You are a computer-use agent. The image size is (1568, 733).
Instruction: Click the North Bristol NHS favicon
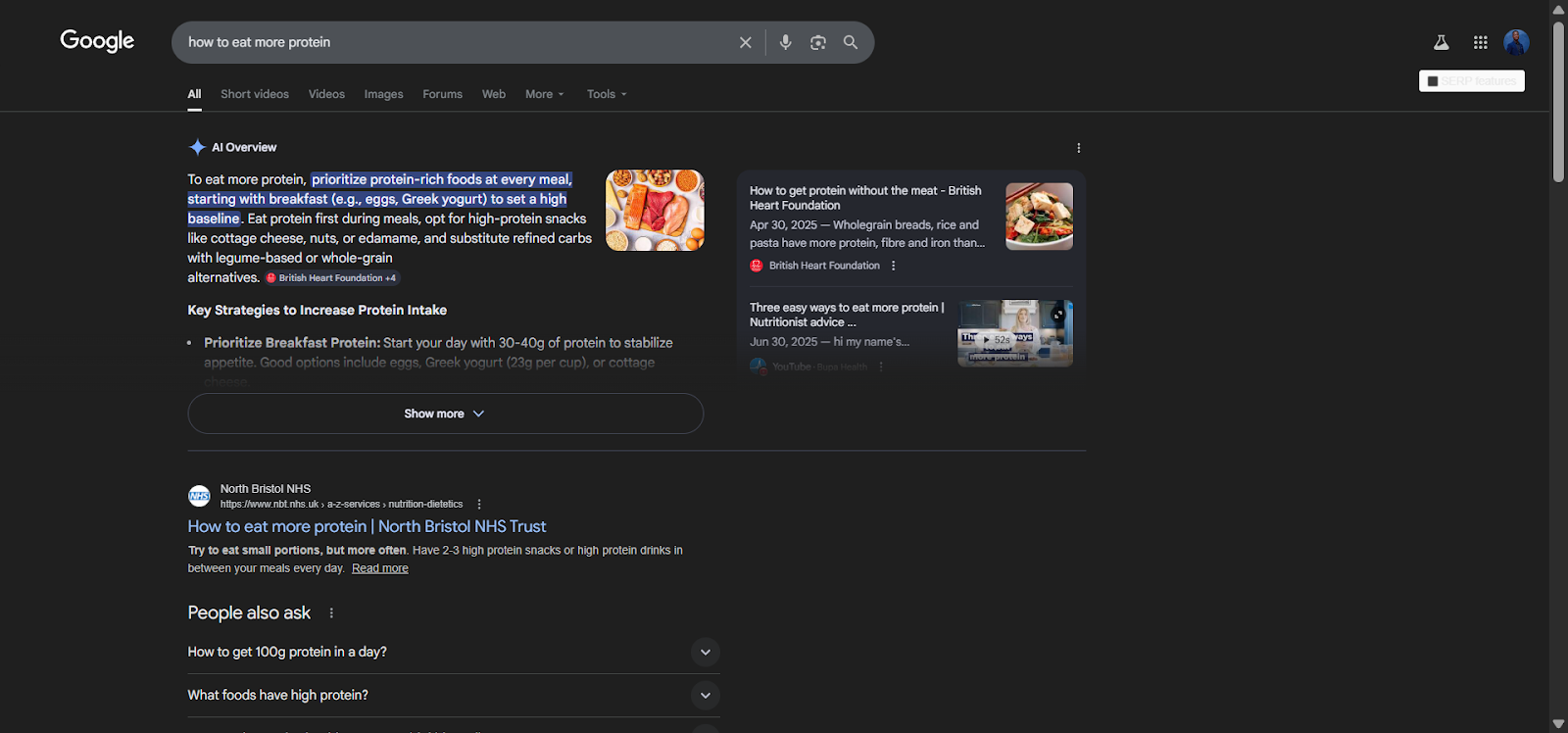point(199,496)
